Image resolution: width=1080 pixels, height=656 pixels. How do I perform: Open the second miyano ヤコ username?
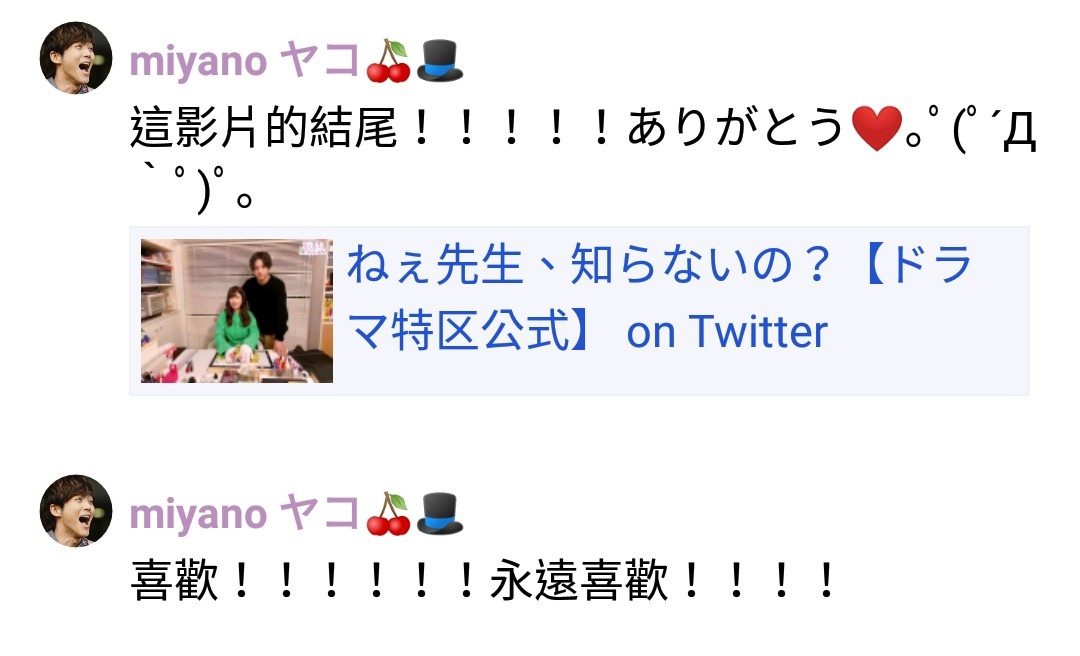pos(245,513)
